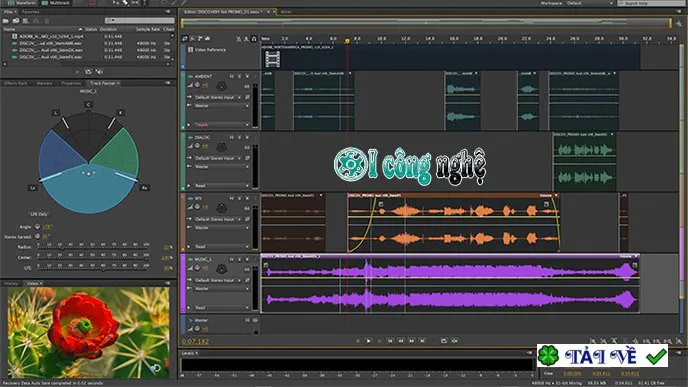Image resolution: width=688 pixels, height=387 pixels.
Task: Select the orange SFX audio clip
Action: pos(454,222)
